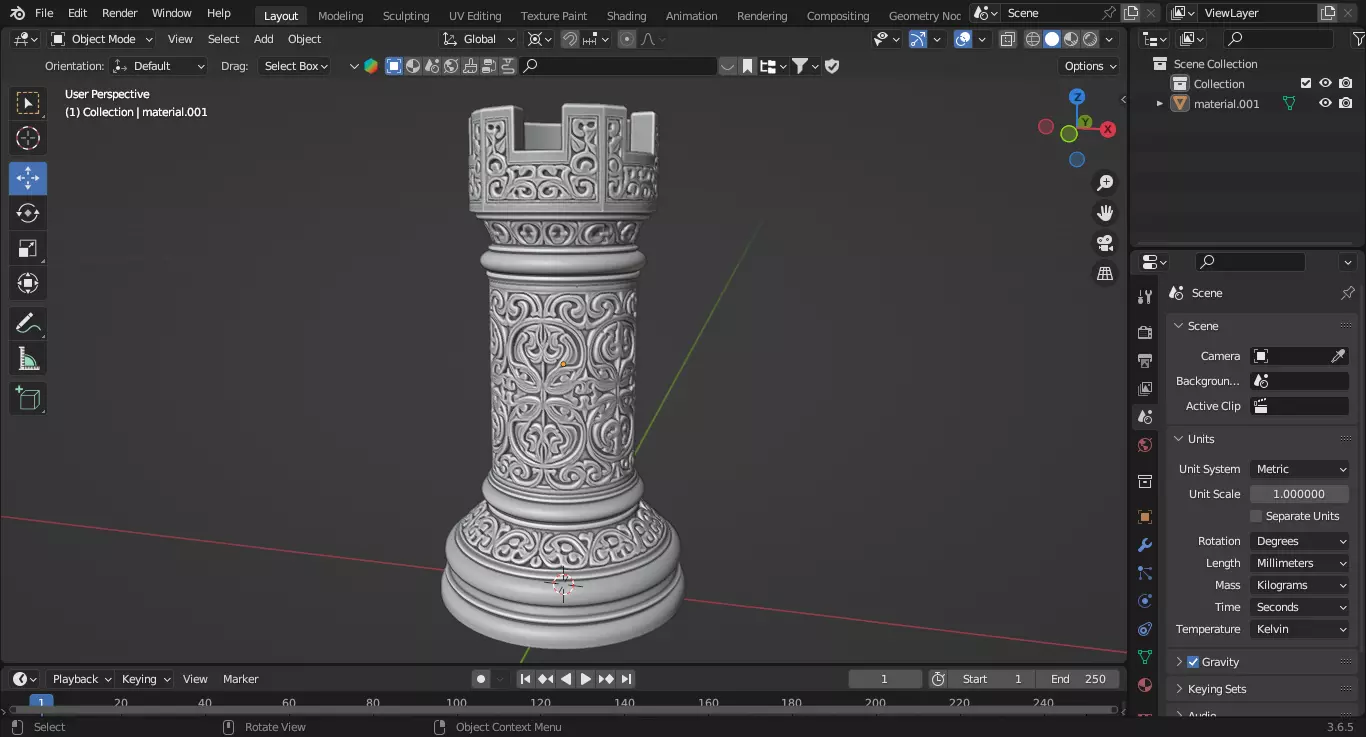The height and width of the screenshot is (737, 1366).
Task: Open the Drag Select Box dropdown
Action: point(295,66)
